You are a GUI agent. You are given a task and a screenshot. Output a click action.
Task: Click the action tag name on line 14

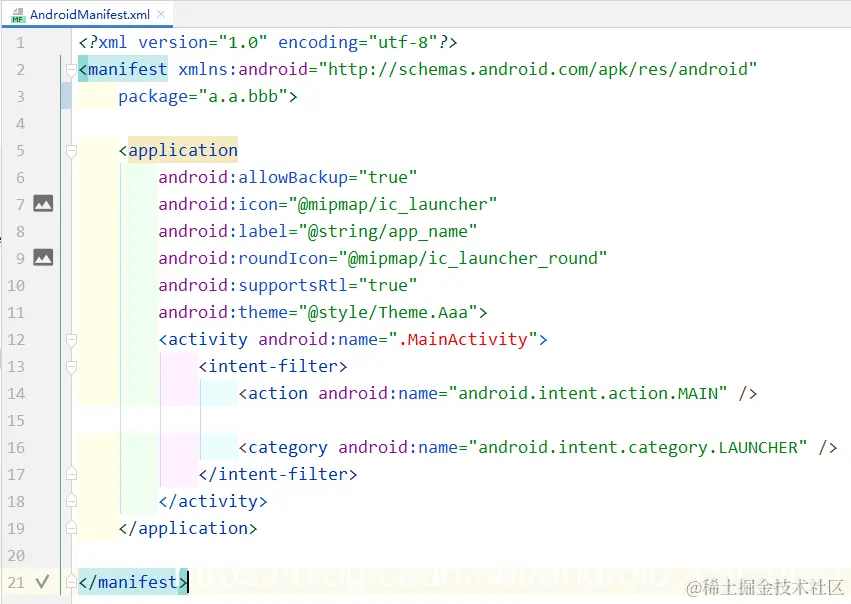tap(278, 393)
